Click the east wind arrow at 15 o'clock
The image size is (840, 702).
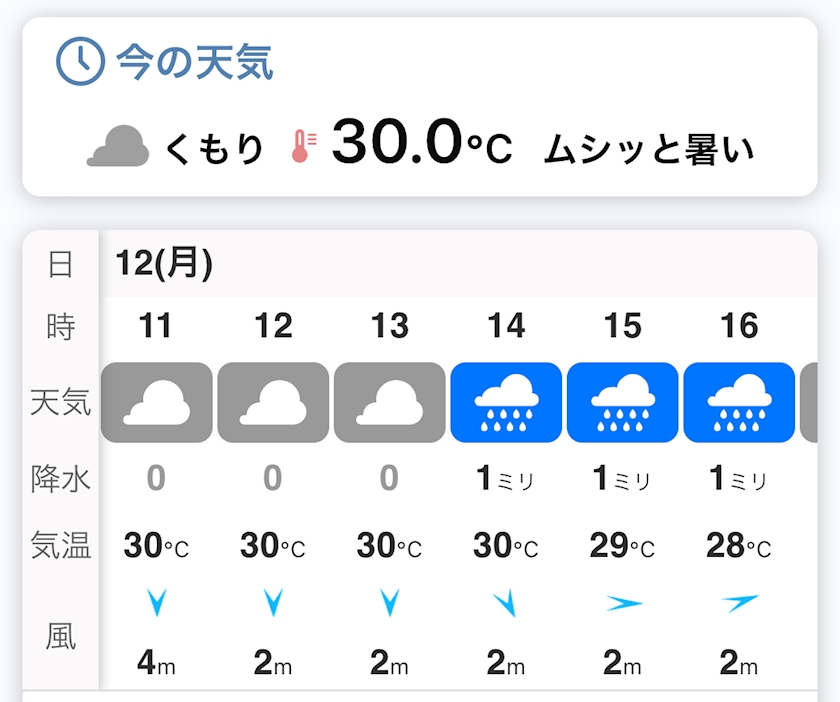(624, 603)
